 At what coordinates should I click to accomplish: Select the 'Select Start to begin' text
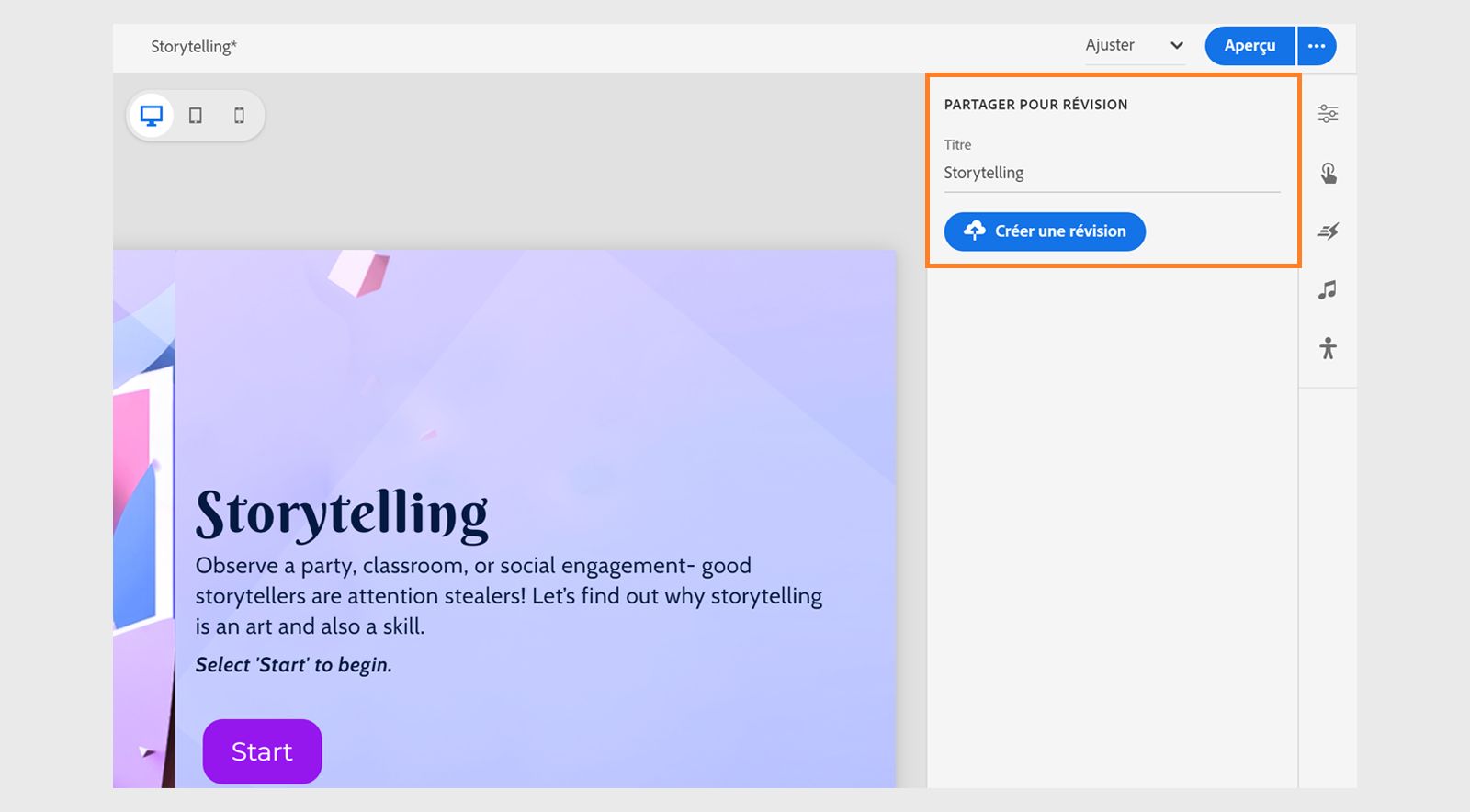click(x=294, y=665)
